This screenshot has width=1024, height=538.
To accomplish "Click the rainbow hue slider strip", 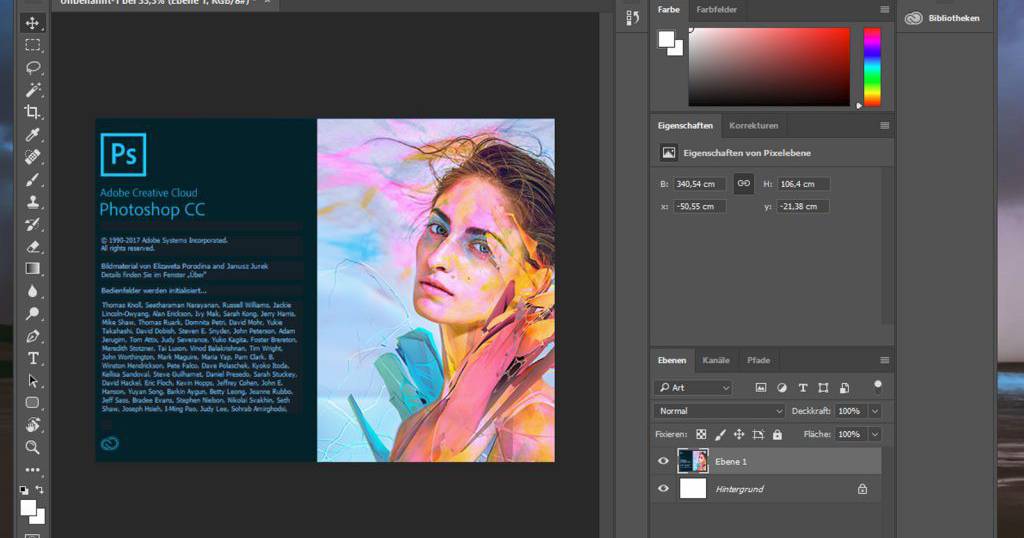I will 872,67.
